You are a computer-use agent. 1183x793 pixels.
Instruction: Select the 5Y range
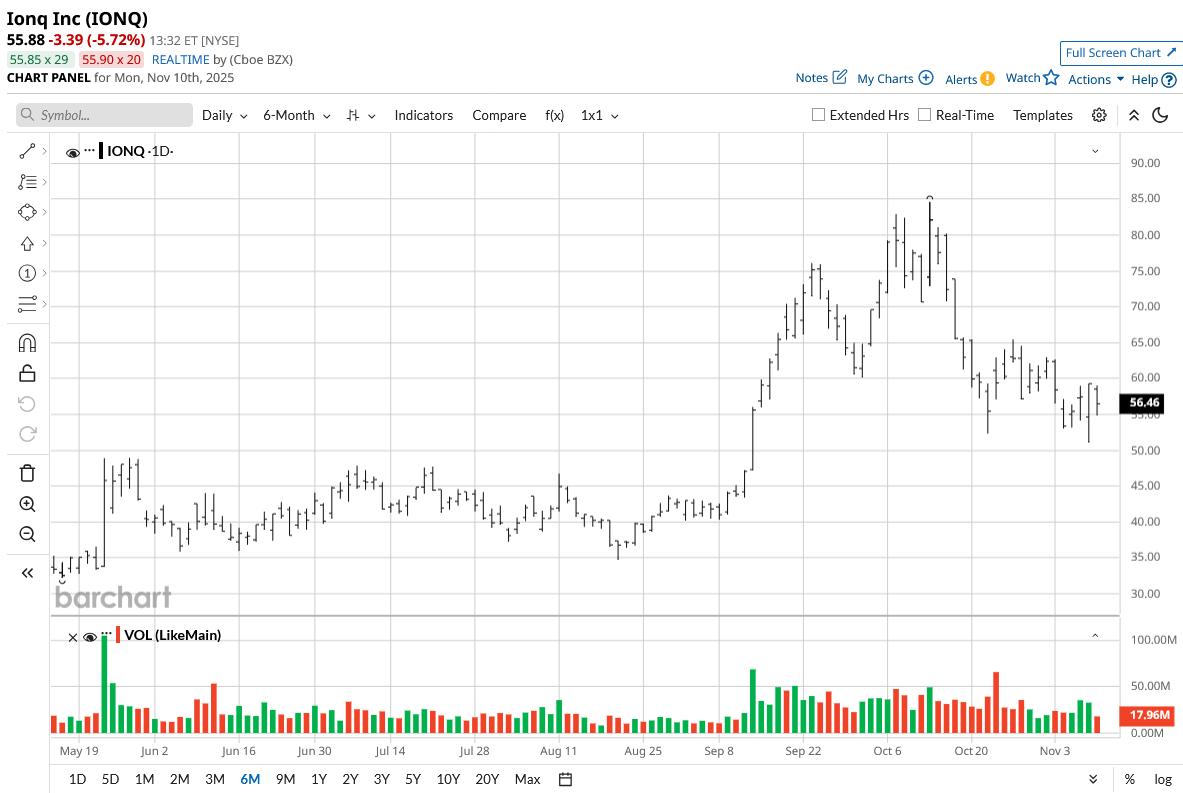413,779
